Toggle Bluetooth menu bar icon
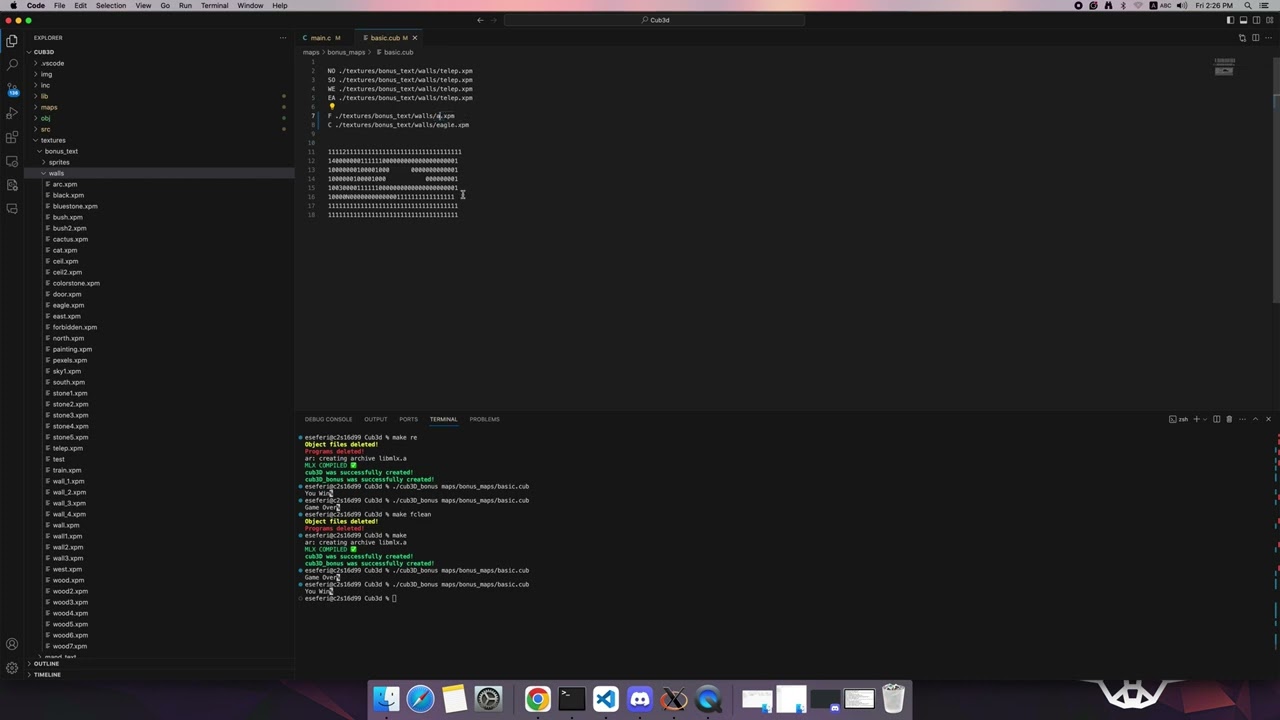Image resolution: width=1280 pixels, height=720 pixels. coord(1123,6)
